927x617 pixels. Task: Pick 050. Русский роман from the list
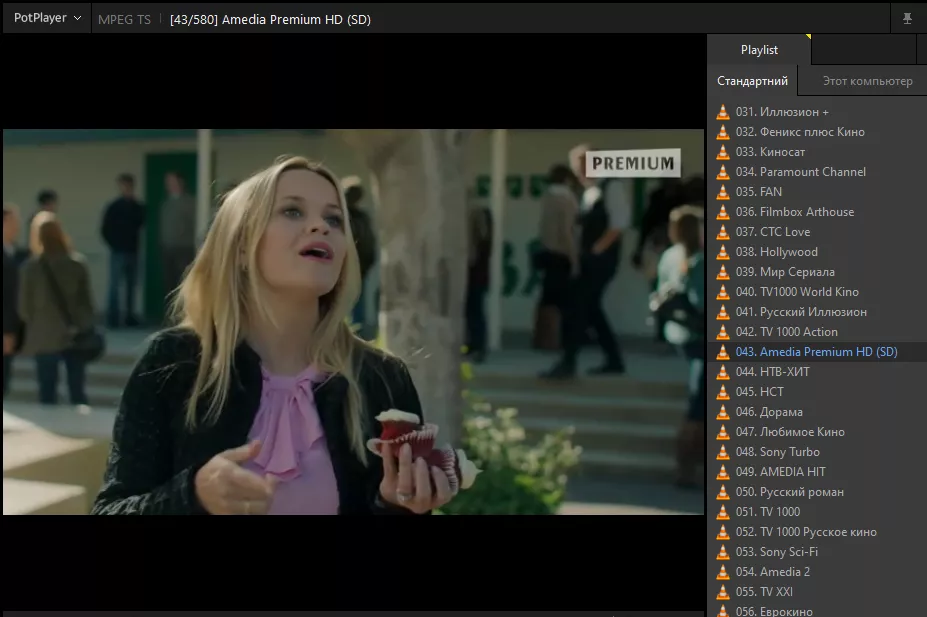tap(818, 492)
